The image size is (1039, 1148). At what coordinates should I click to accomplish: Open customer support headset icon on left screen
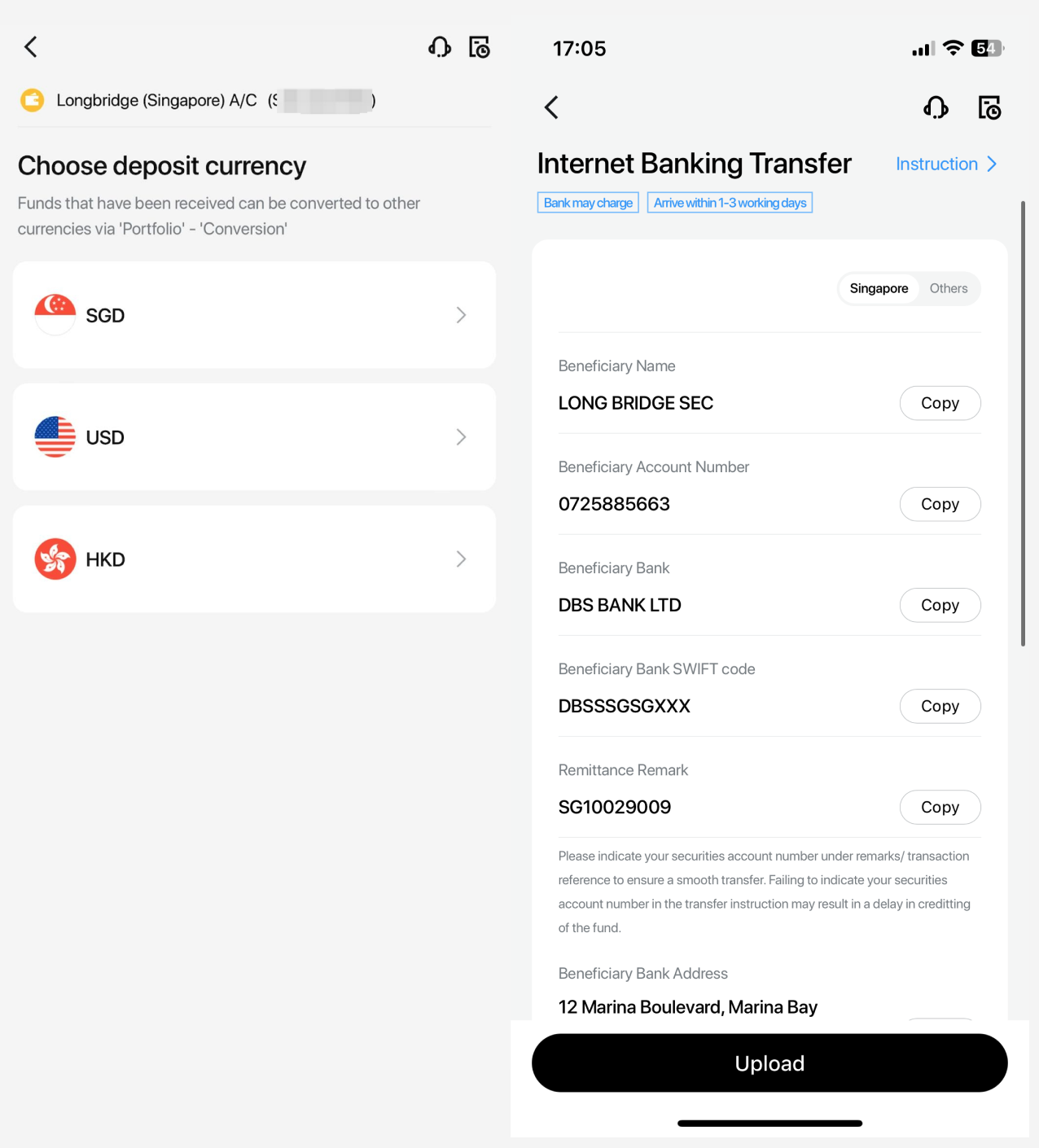click(440, 47)
